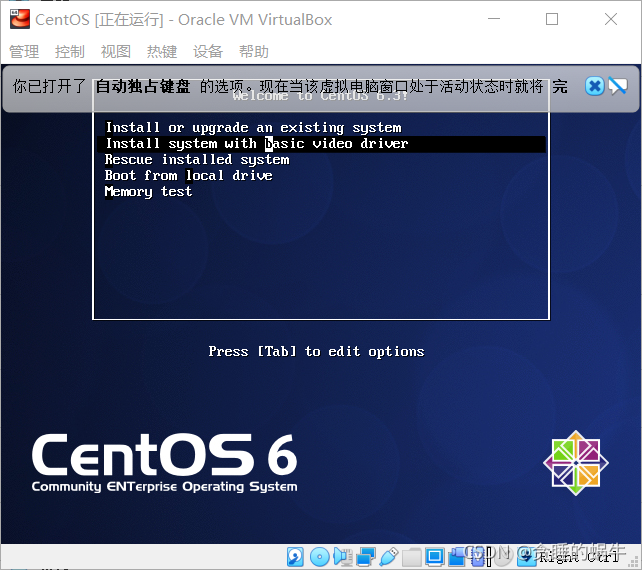Click the shared folders status icon
642x570 pixels.
coord(412,557)
